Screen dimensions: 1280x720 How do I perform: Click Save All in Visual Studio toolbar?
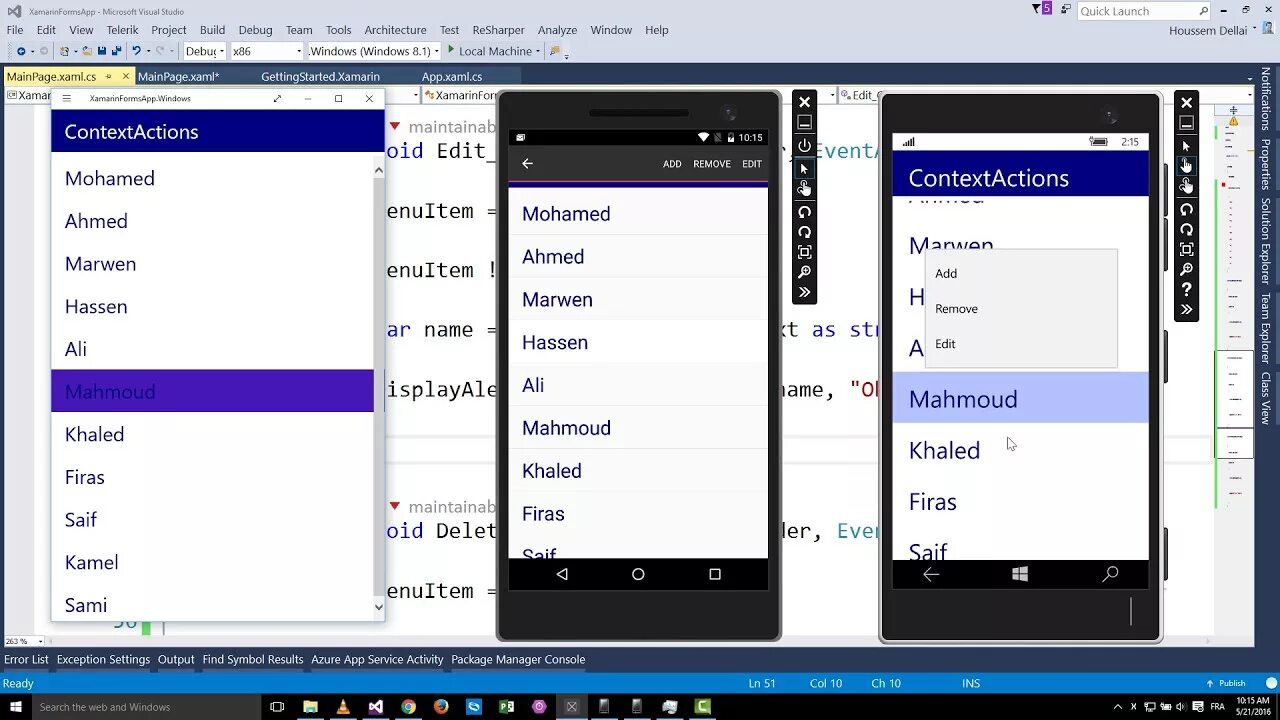pos(116,51)
